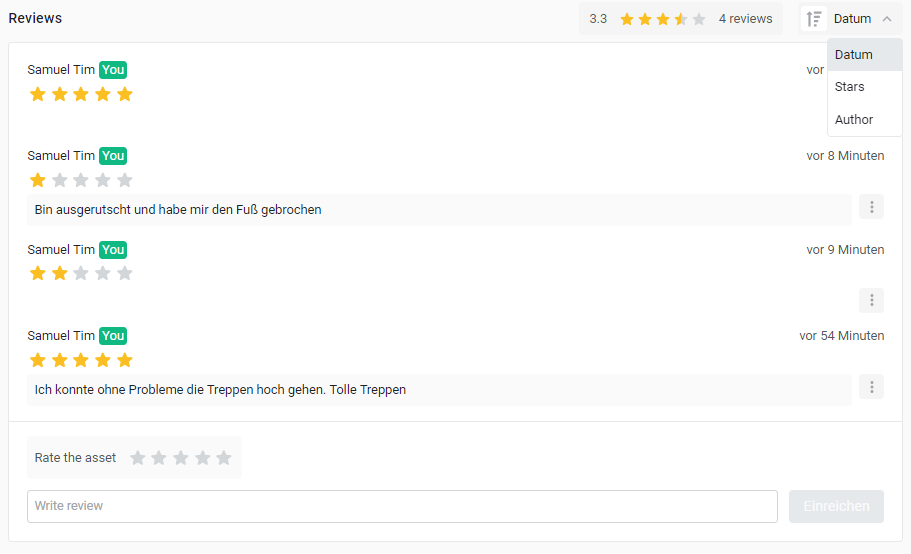Click the 4 reviews count label
The height and width of the screenshot is (554, 911).
pos(745,19)
